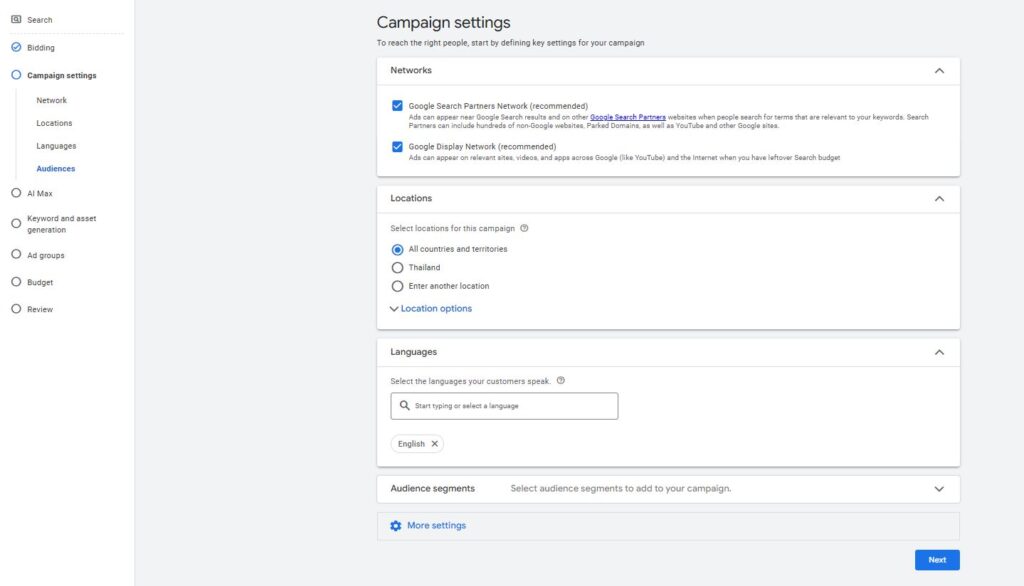The image size is (1024, 586).
Task: Collapse the Networks section
Action: click(x=938, y=71)
